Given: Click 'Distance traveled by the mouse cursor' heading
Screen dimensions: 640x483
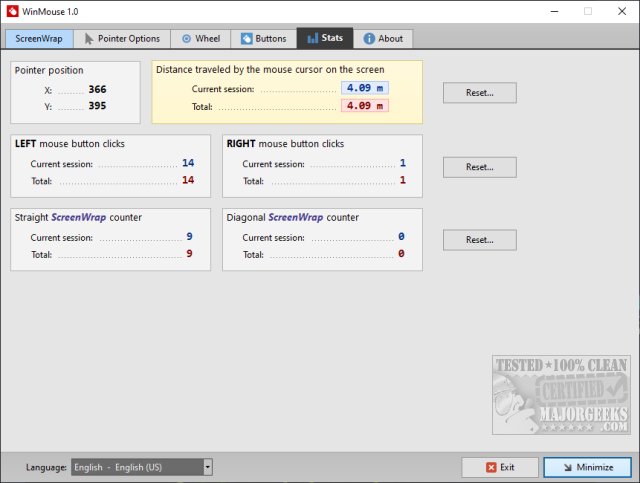Looking at the screenshot, I should [x=270, y=69].
